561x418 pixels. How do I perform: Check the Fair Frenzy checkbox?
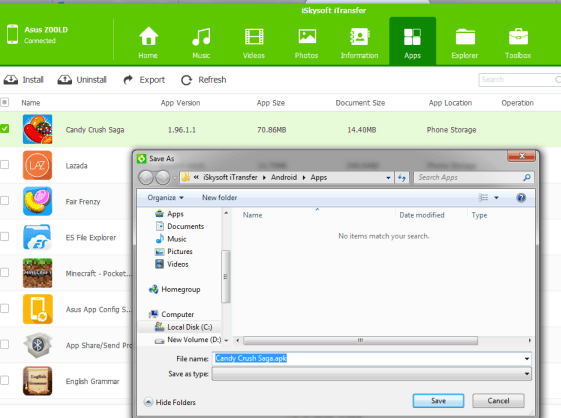pos(5,200)
